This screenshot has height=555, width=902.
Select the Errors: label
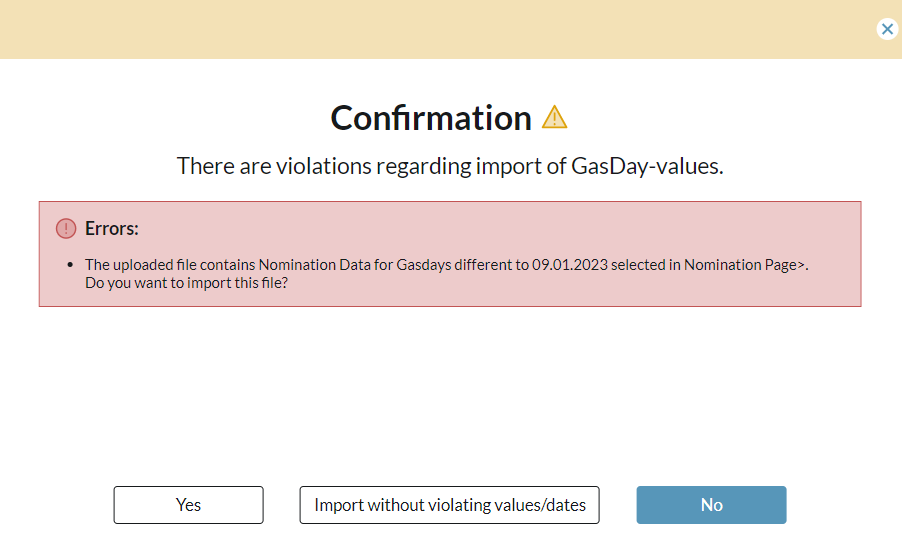111,228
